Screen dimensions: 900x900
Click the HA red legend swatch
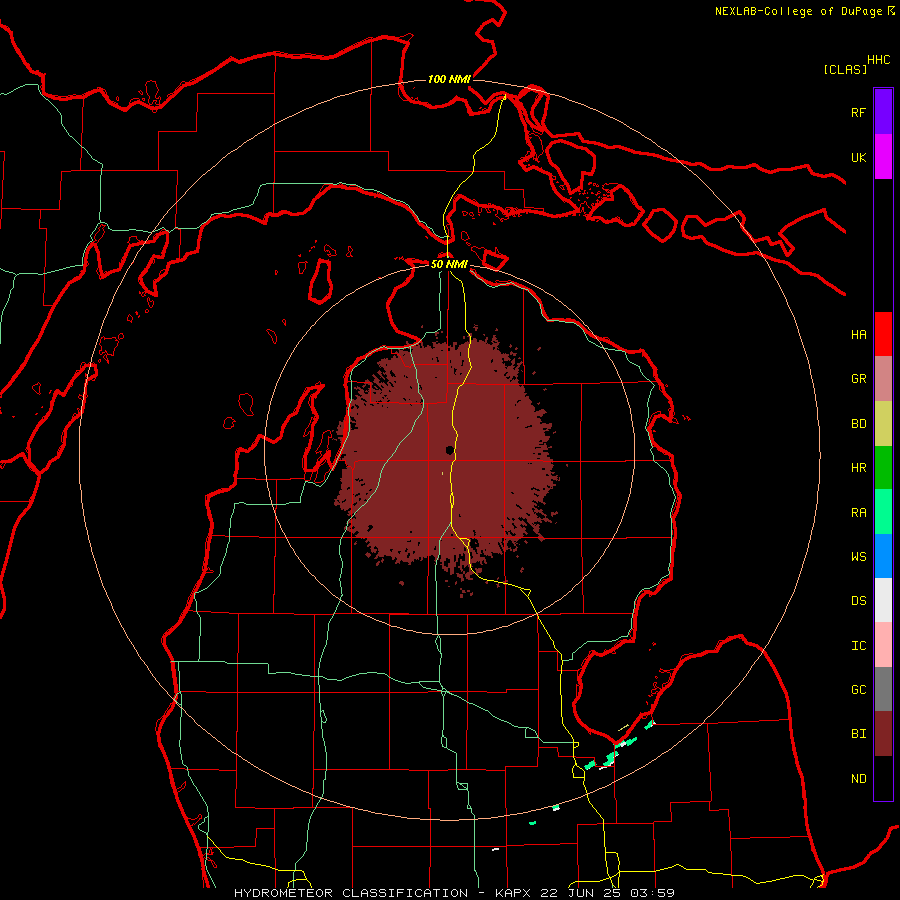point(883,334)
